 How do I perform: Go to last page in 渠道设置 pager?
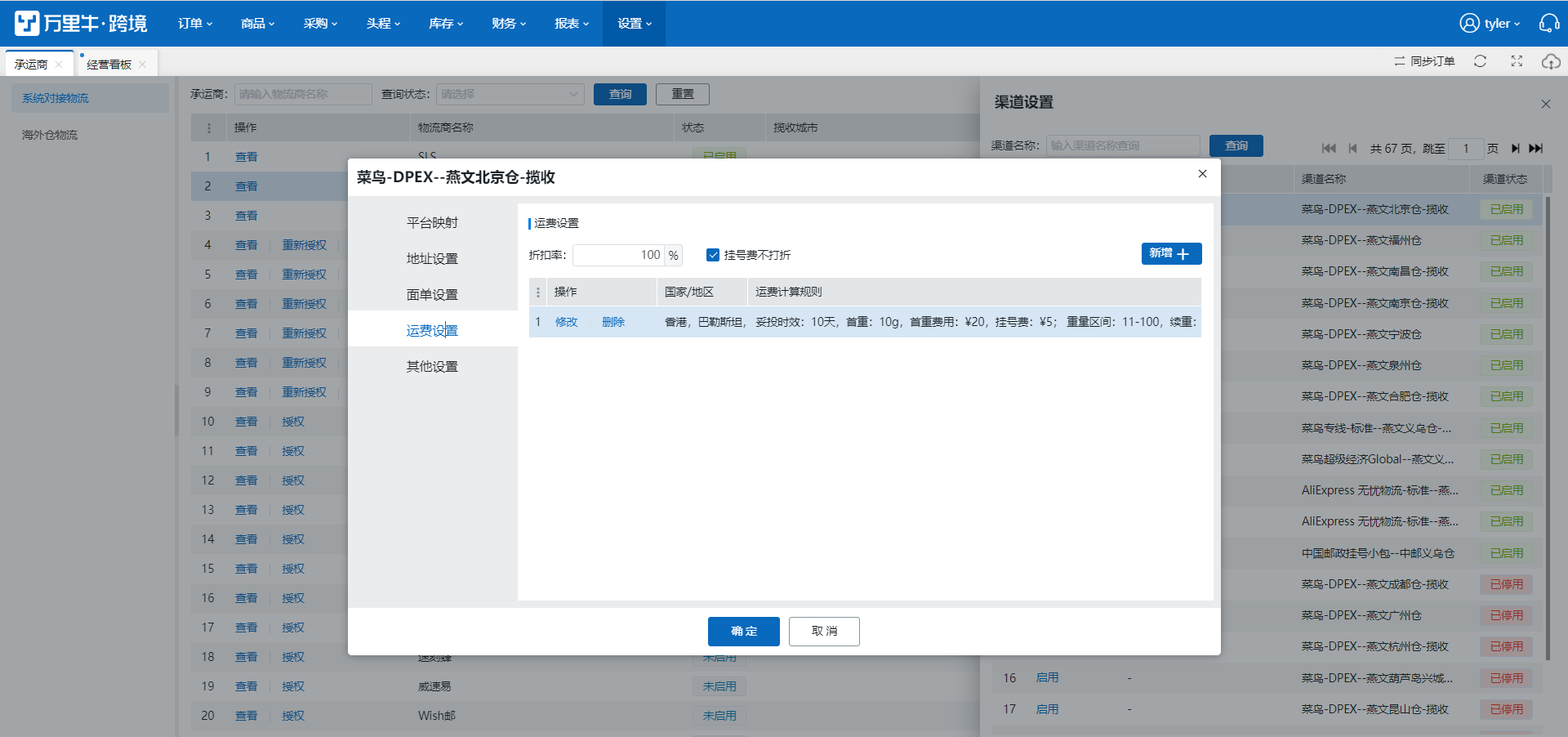[x=1536, y=148]
